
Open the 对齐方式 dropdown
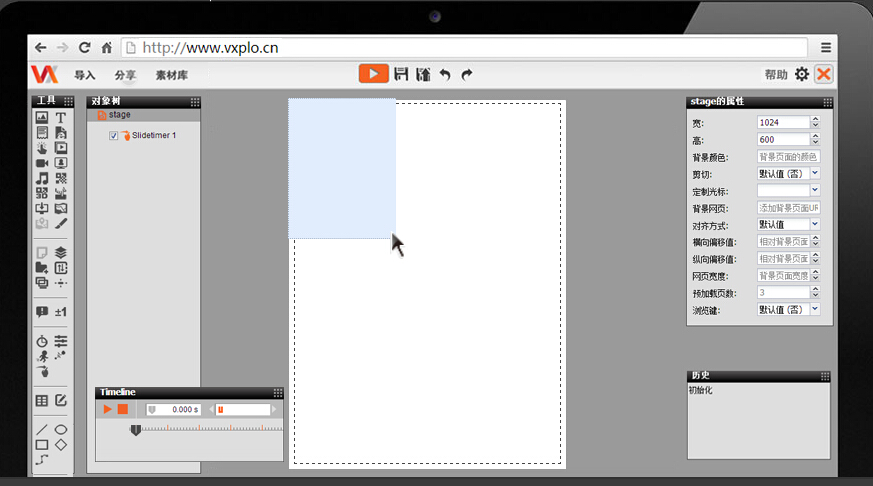814,225
